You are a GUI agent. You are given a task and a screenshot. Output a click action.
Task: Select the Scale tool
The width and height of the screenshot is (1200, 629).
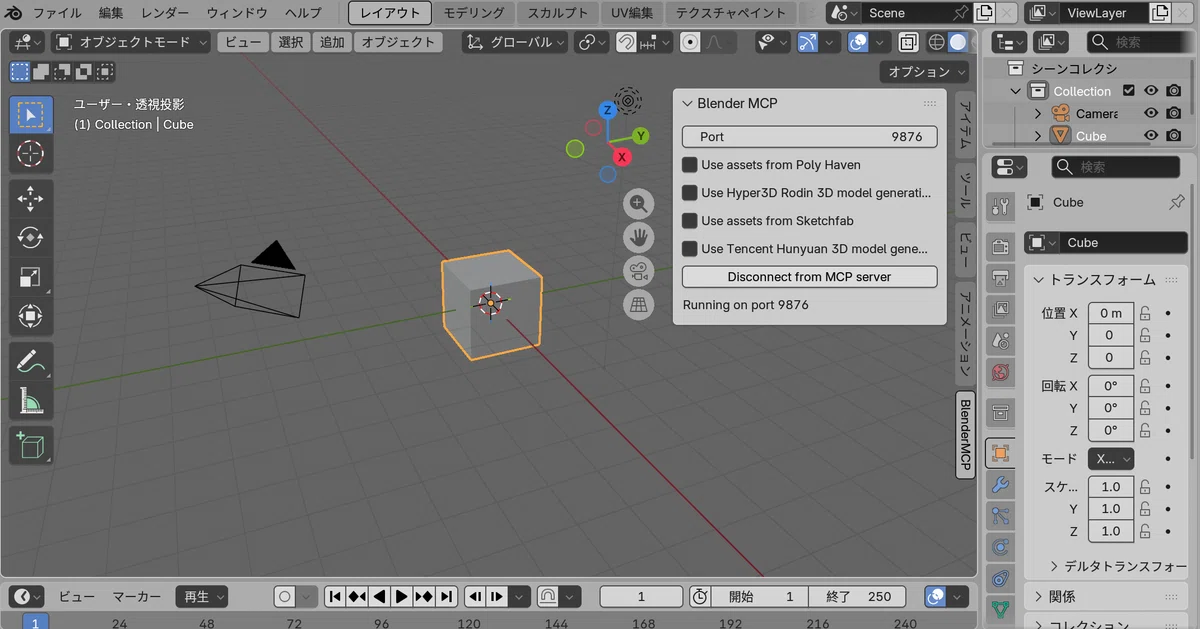pos(31,277)
